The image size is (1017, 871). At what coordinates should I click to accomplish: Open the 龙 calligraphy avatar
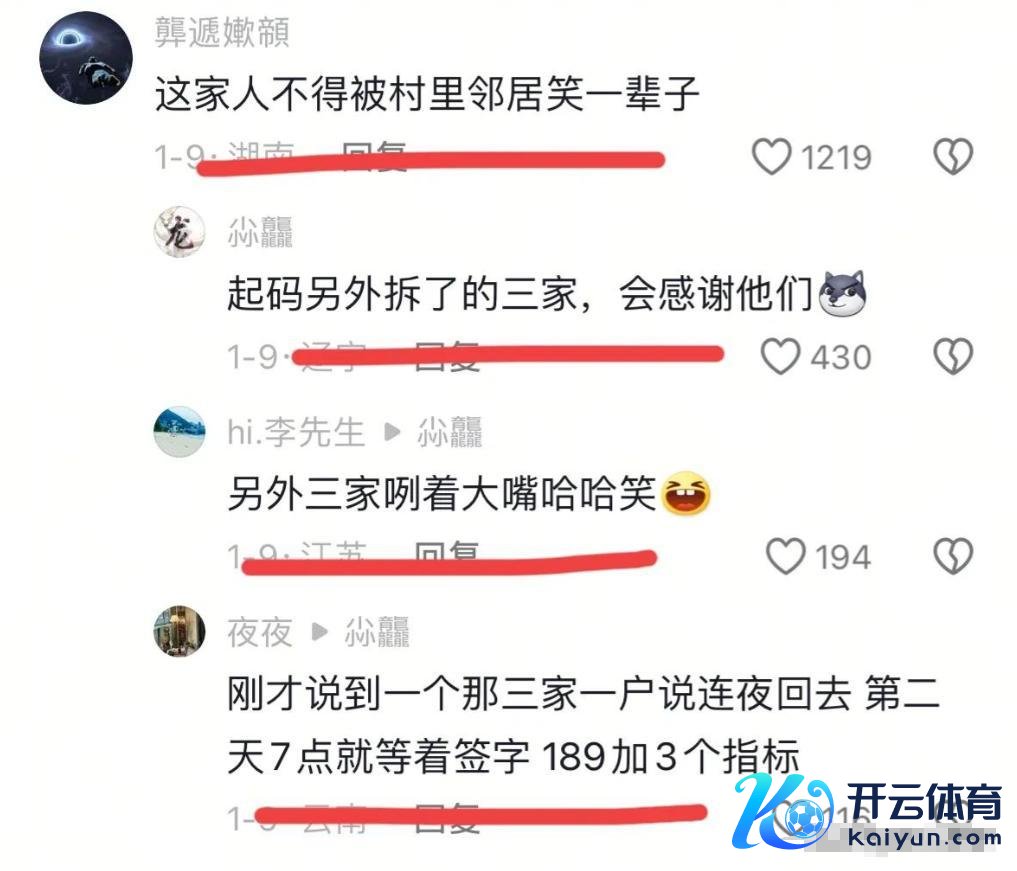click(x=180, y=232)
